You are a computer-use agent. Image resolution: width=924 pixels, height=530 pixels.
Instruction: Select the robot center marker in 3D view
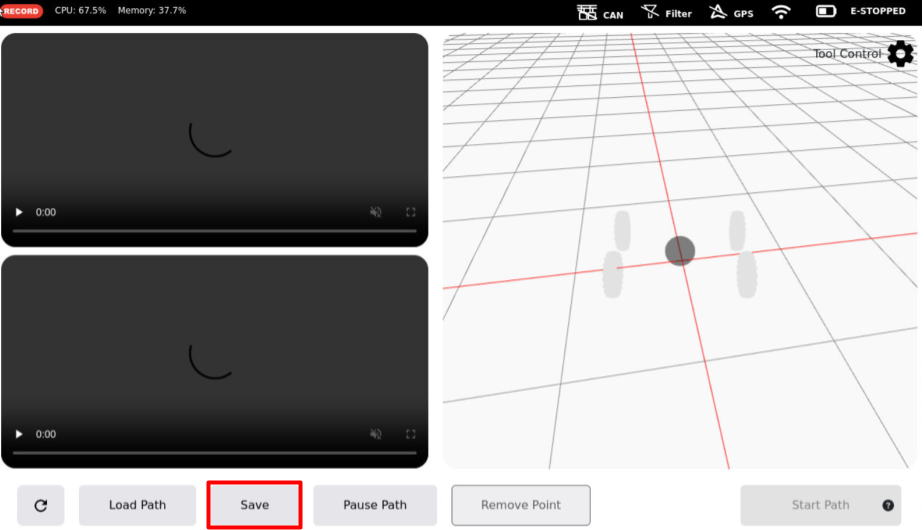click(x=680, y=251)
